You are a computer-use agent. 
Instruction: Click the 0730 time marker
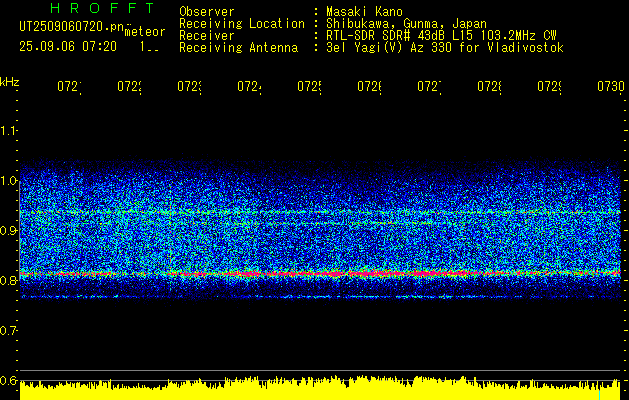point(611,87)
